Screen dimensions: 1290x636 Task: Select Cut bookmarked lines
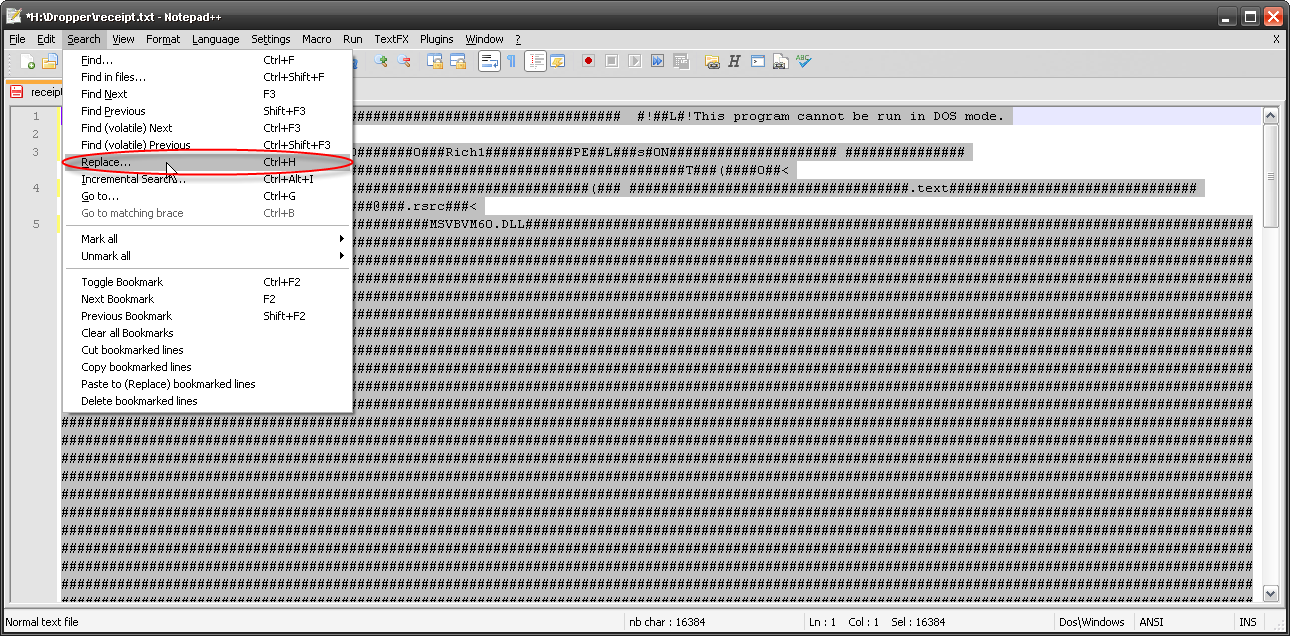(x=207, y=350)
